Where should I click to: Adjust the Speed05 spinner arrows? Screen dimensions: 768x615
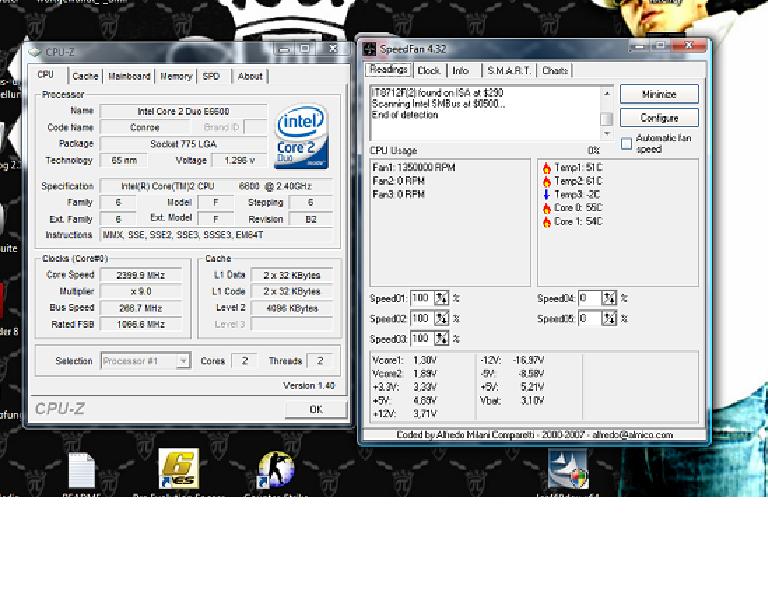pyautogui.click(x=609, y=318)
